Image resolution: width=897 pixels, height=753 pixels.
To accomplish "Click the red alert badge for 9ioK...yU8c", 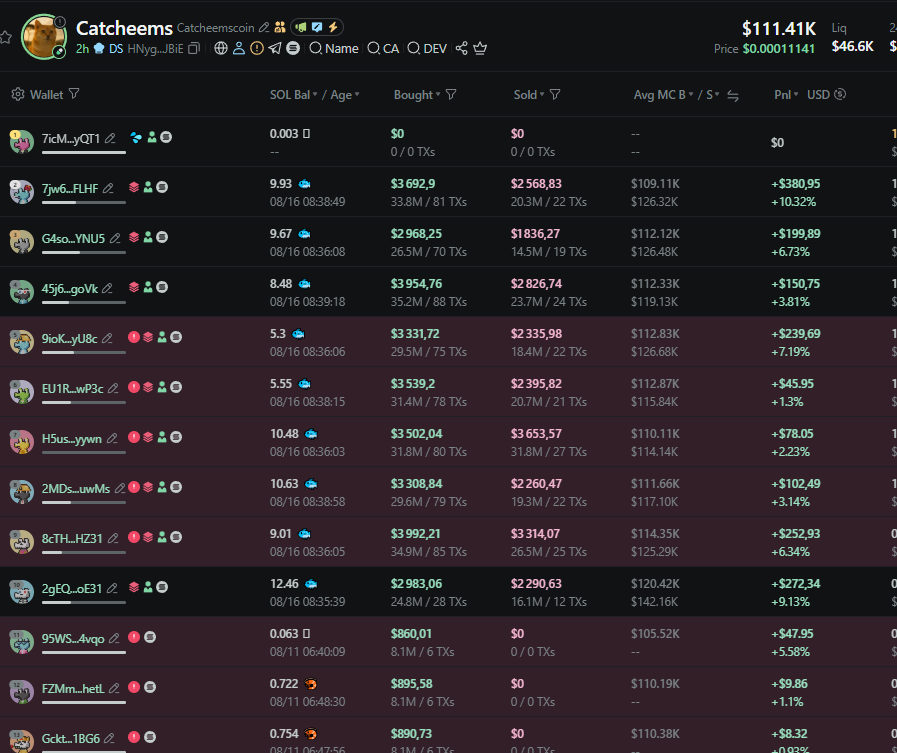I will (x=134, y=338).
